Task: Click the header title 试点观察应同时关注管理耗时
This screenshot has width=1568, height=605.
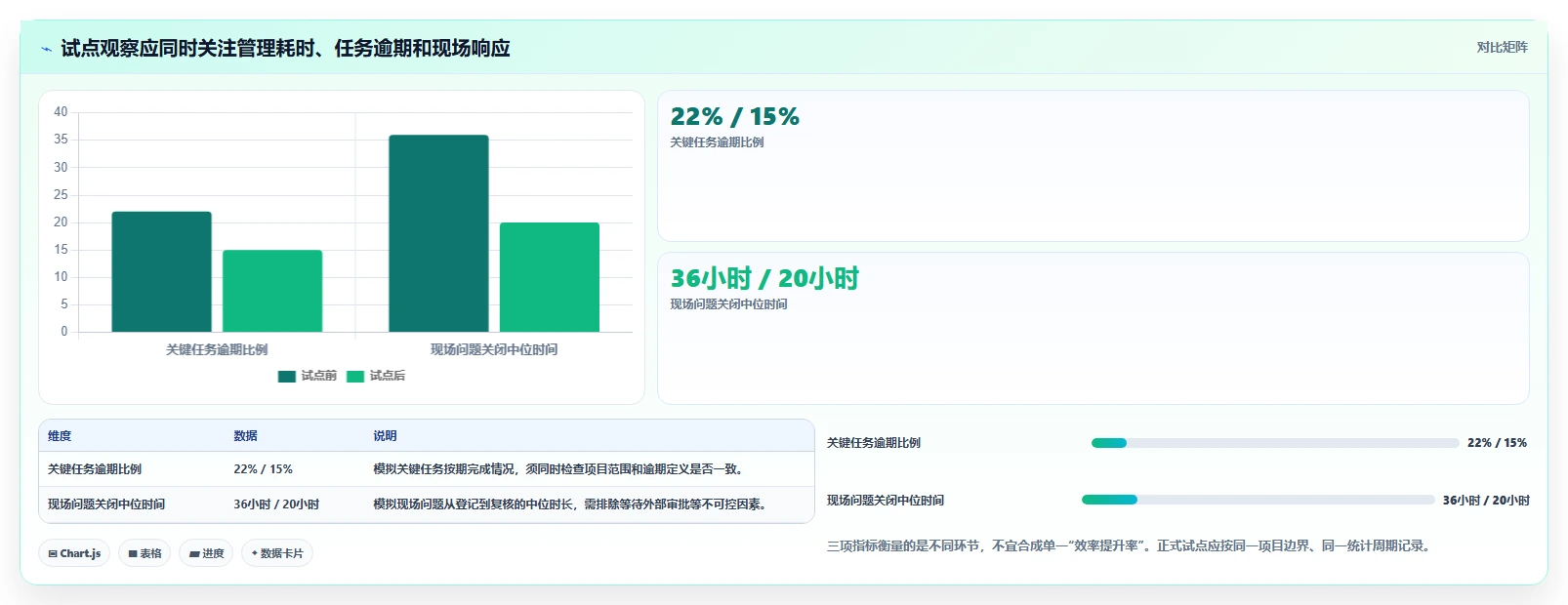Action: click(285, 49)
